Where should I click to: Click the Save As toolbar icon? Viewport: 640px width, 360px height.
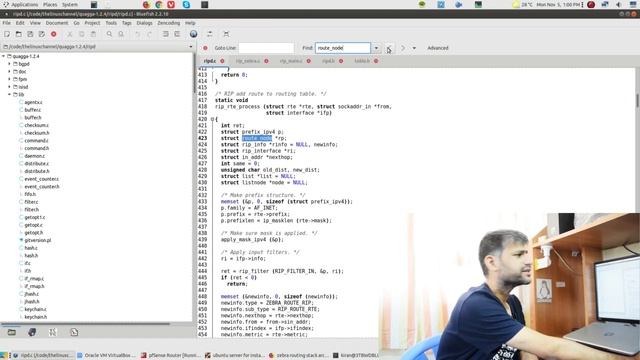[42, 34]
